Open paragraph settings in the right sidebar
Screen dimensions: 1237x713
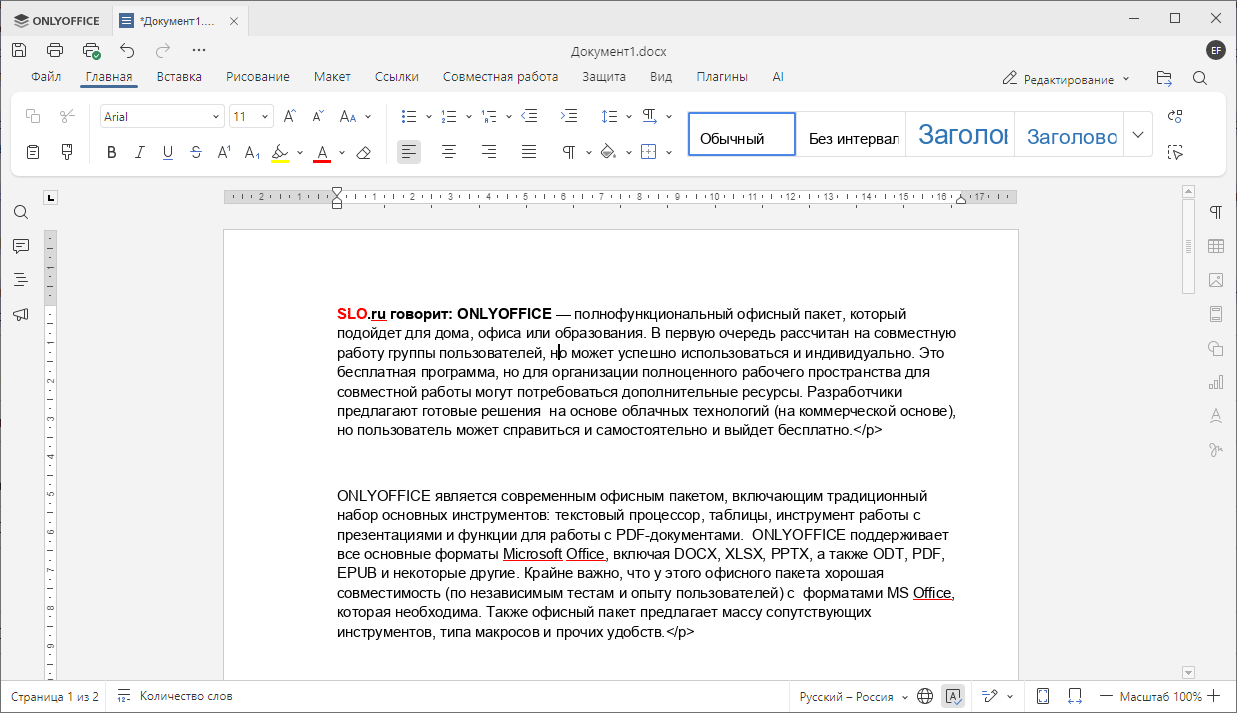pos(1216,212)
